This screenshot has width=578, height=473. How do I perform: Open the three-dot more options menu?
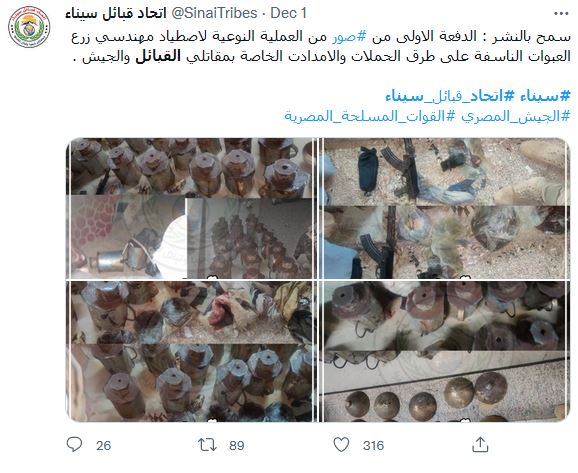561,14
